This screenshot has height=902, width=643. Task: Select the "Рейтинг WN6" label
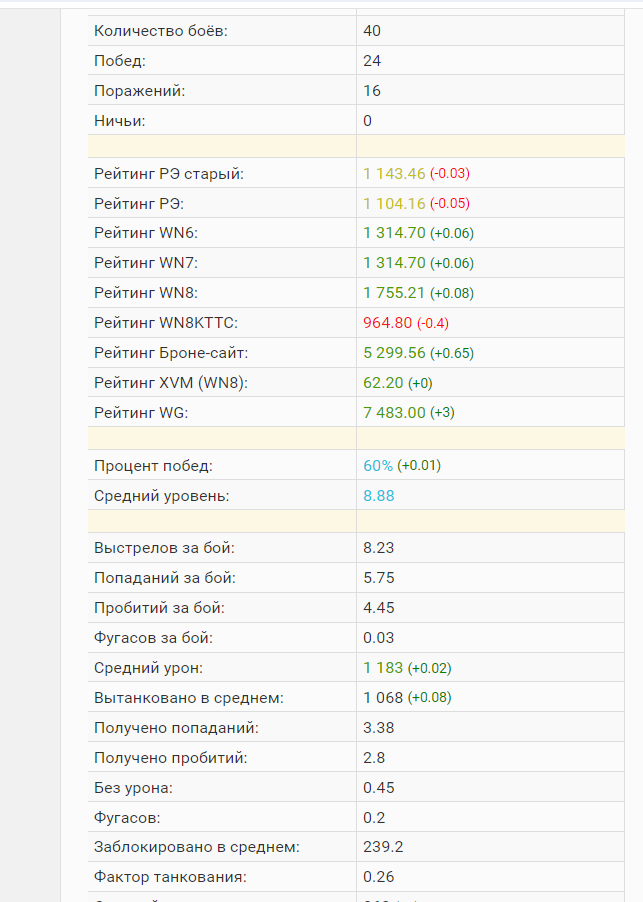point(145,233)
